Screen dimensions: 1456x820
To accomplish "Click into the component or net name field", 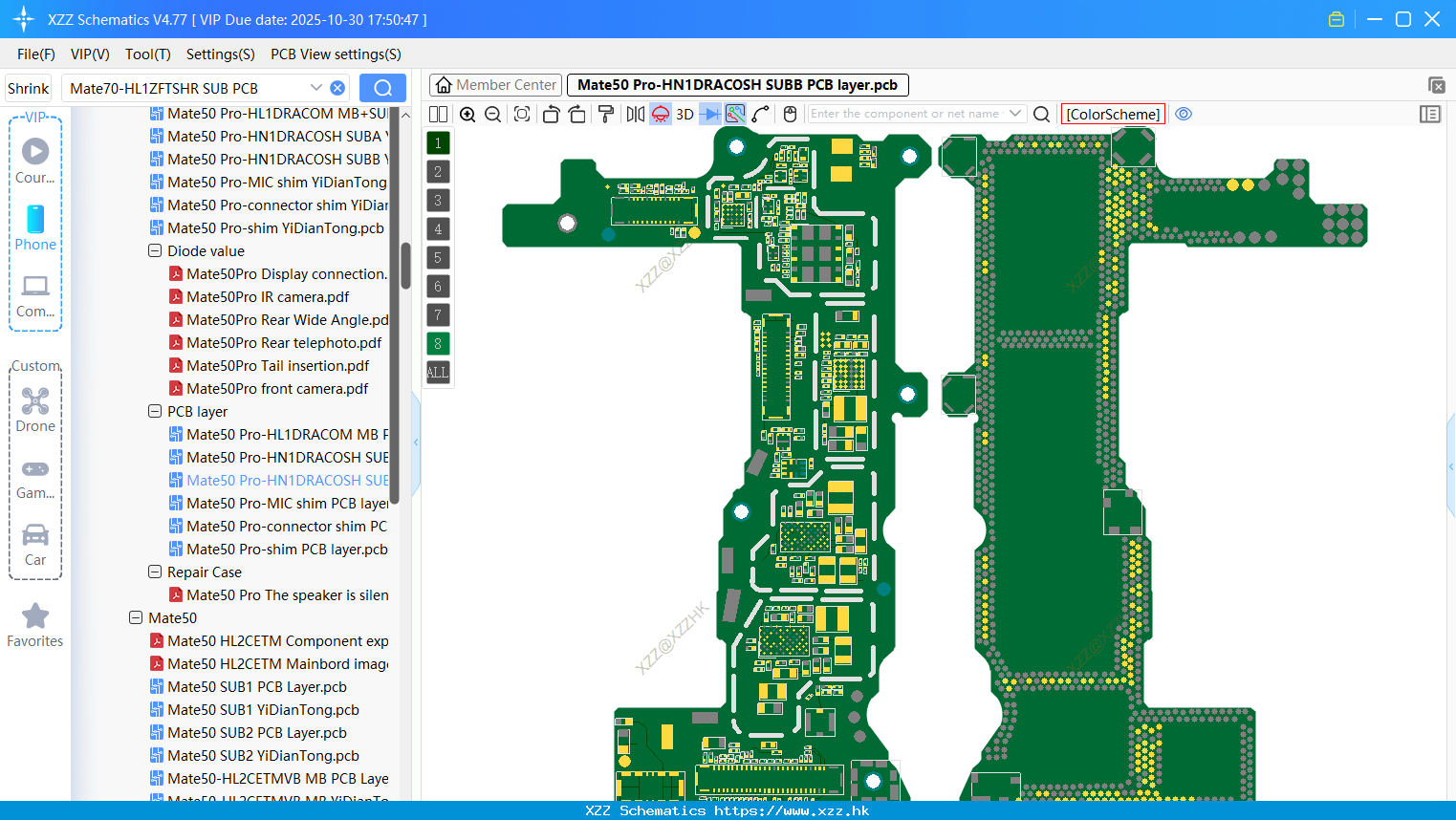I will click(906, 114).
